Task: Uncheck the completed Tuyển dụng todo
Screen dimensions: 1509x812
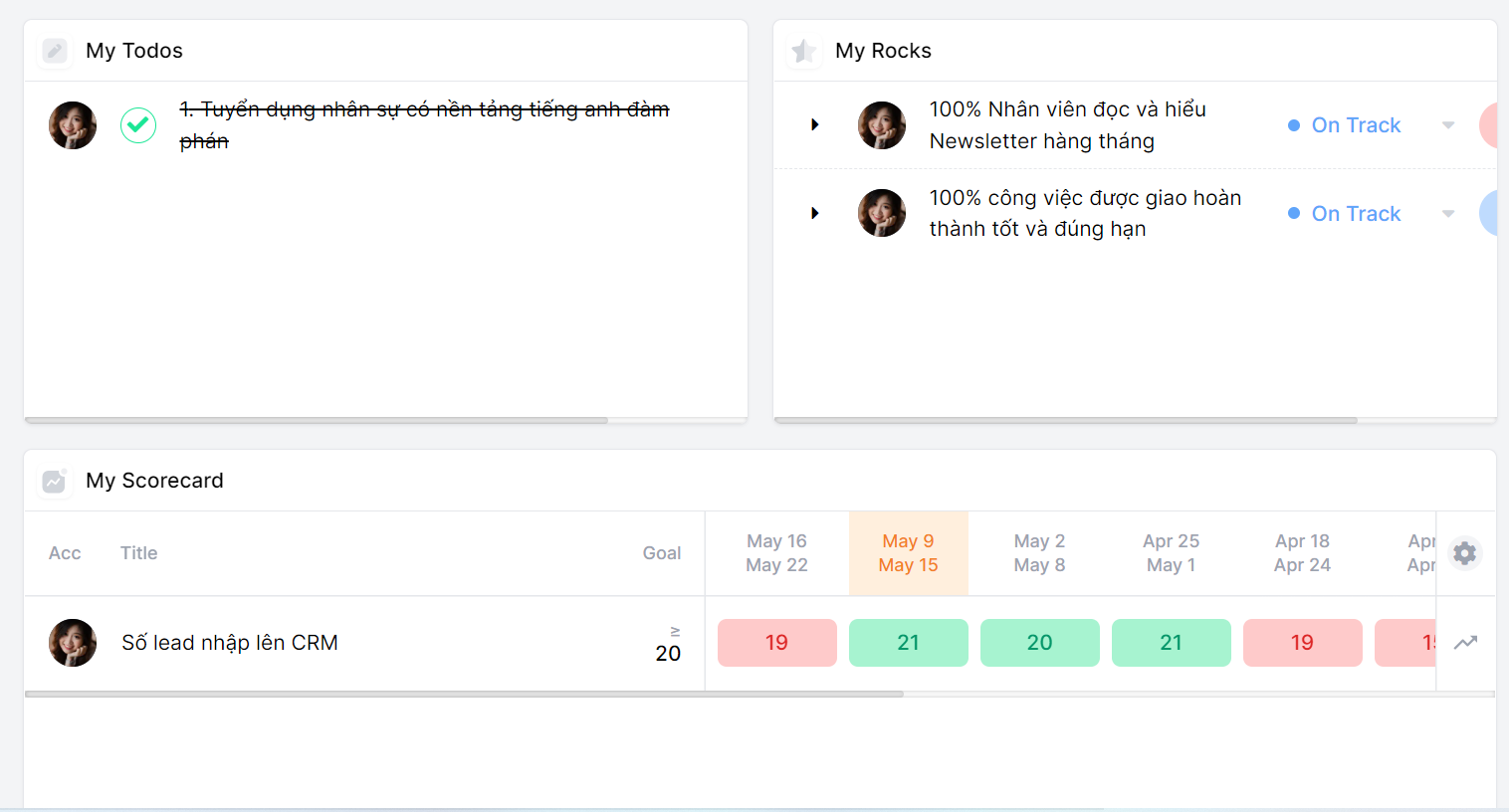Action: click(x=138, y=125)
